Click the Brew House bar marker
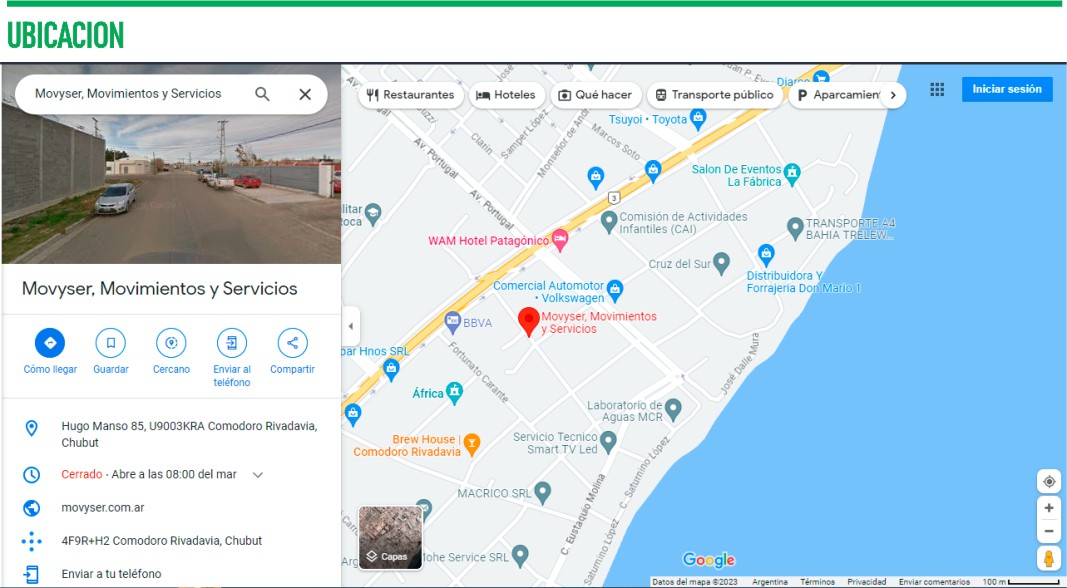This screenshot has height=588, width=1067. 472,444
